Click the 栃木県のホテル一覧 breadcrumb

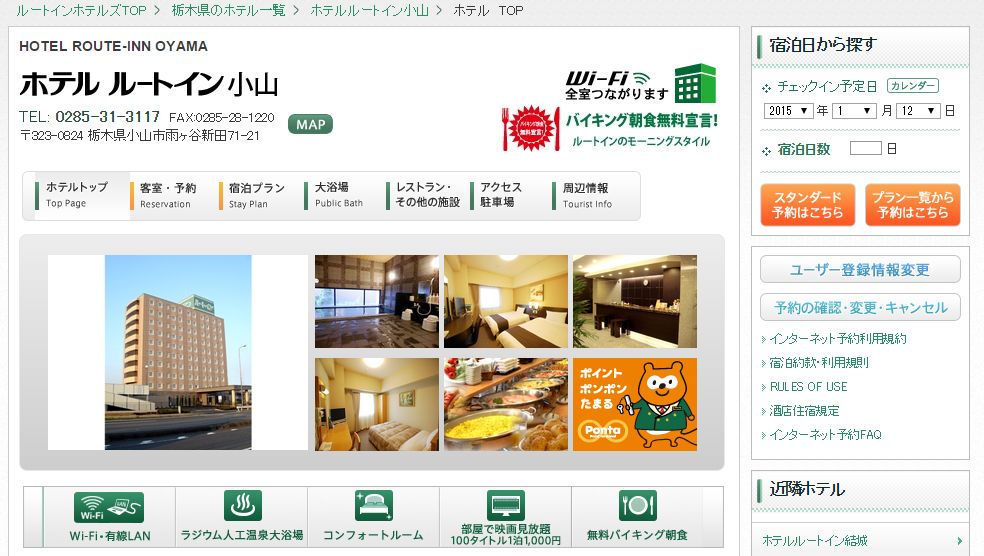tap(228, 10)
